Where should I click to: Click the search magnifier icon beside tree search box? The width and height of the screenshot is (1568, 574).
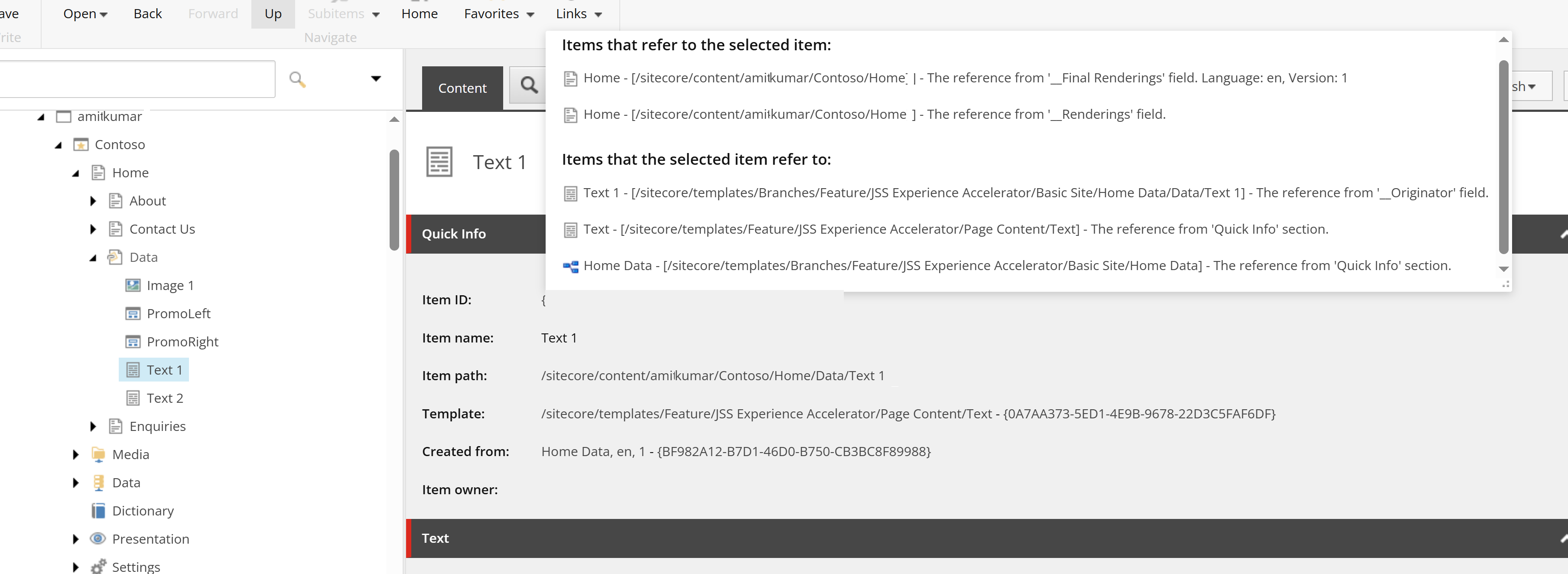tap(297, 79)
